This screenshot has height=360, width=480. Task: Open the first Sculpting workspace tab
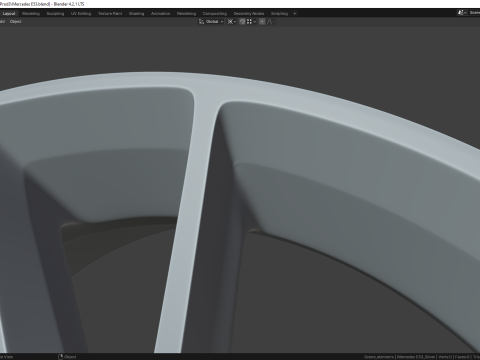pos(55,14)
